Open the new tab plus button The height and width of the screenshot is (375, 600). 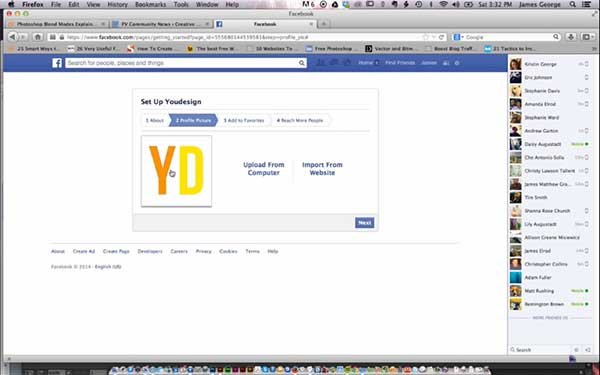324,24
